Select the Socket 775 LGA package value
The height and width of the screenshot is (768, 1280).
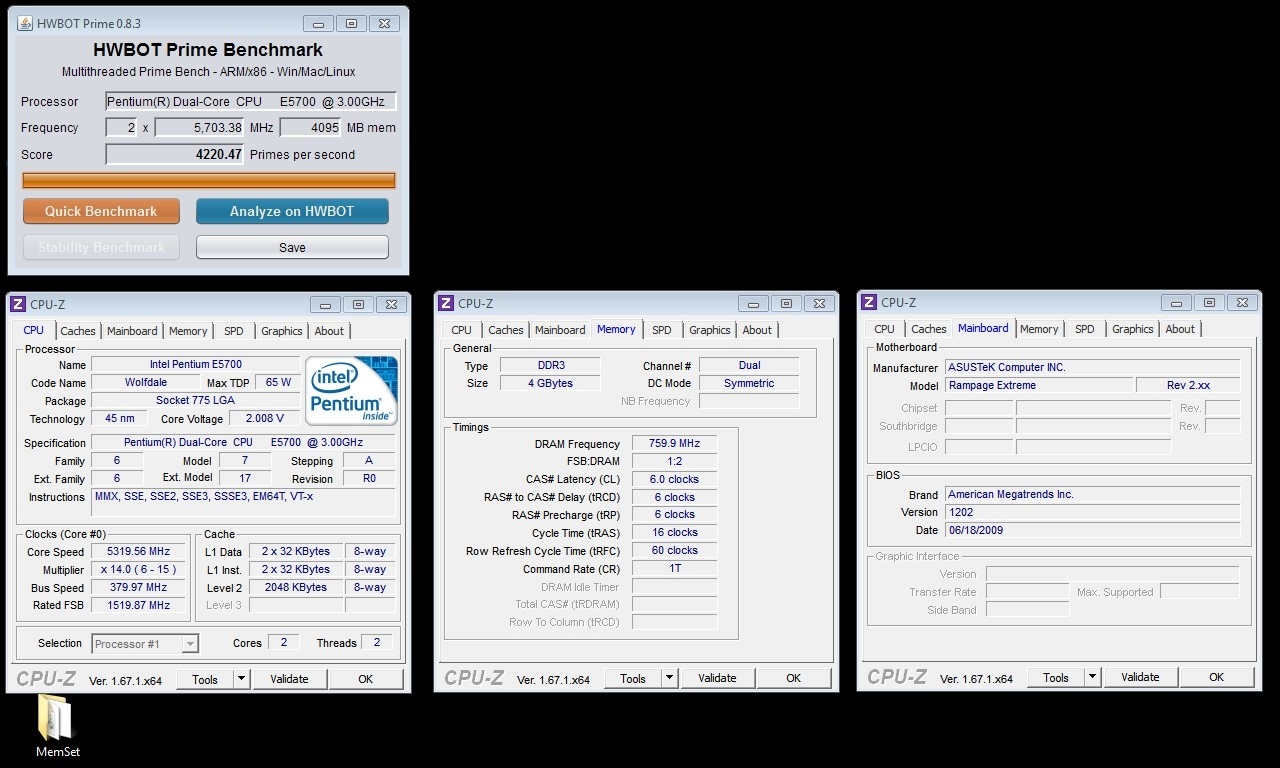point(196,400)
